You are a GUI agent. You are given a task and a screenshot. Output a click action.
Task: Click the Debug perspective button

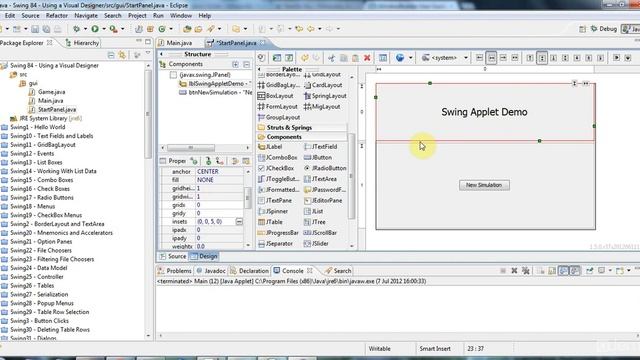603,29
